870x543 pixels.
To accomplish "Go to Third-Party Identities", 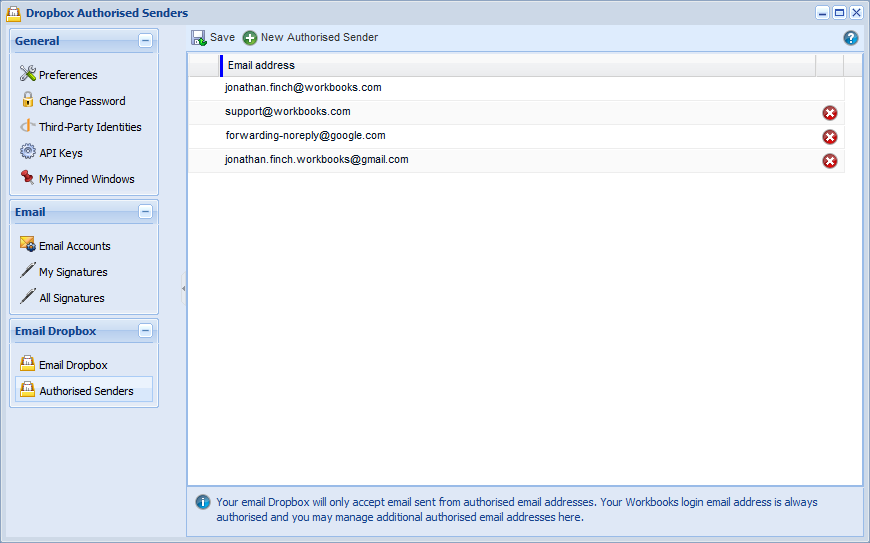I will (90, 127).
